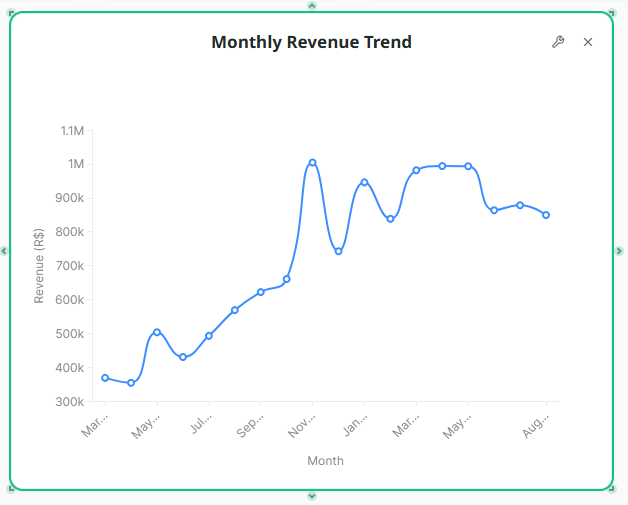Click the top-left corner resize handle

(x=11, y=13)
